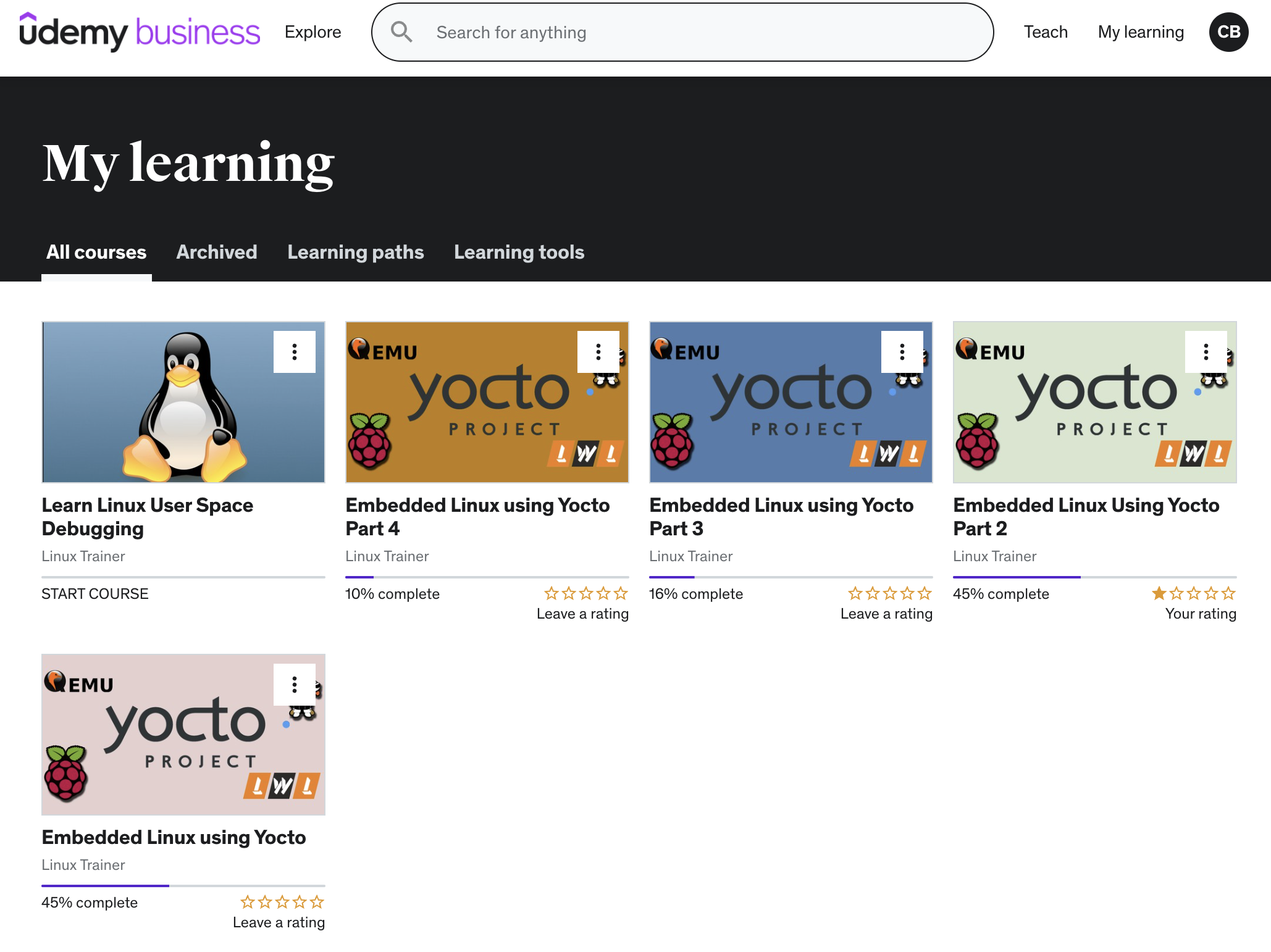Click the Teach link
The image size is (1271, 952).
[1045, 32]
